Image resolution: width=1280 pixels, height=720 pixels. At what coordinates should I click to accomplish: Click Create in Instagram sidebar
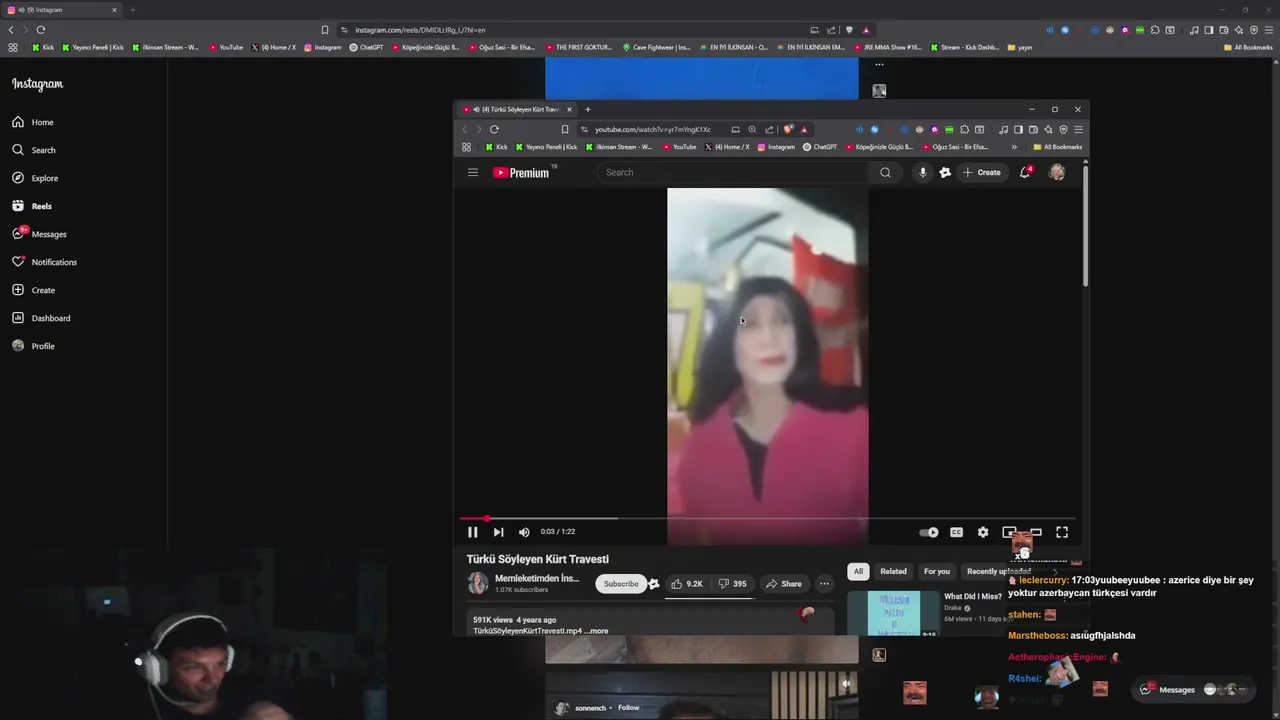pyautogui.click(x=33, y=290)
